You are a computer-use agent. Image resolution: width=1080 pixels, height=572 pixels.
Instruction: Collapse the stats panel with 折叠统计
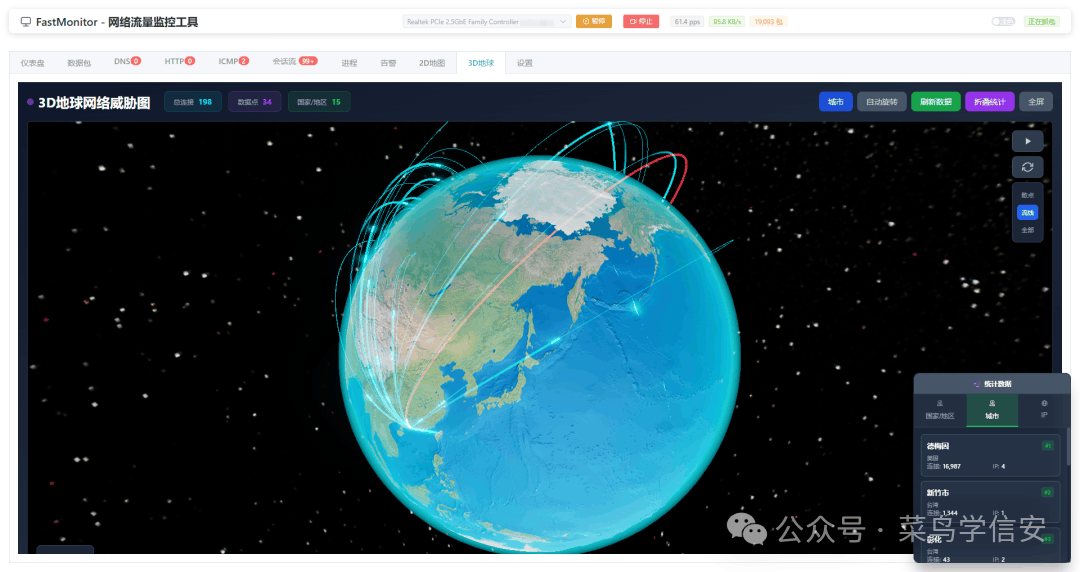[989, 102]
